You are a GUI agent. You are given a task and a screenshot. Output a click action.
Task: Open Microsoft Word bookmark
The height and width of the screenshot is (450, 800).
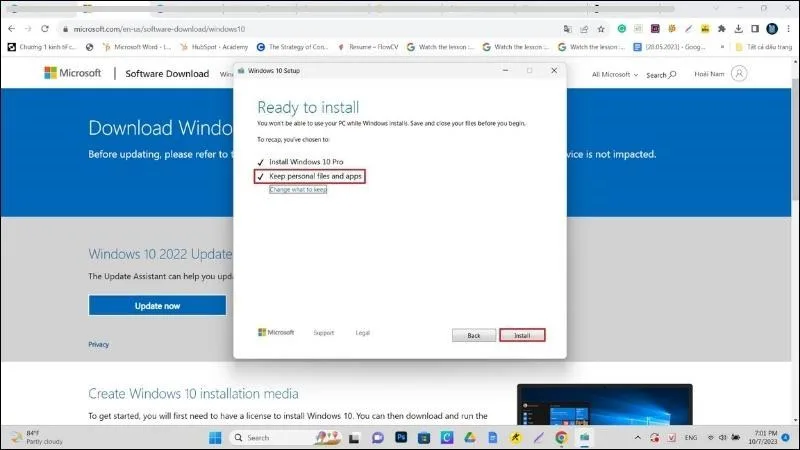tap(137, 47)
